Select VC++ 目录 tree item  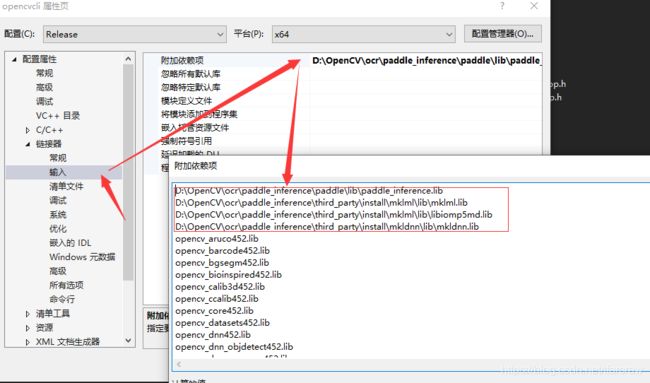[58, 116]
